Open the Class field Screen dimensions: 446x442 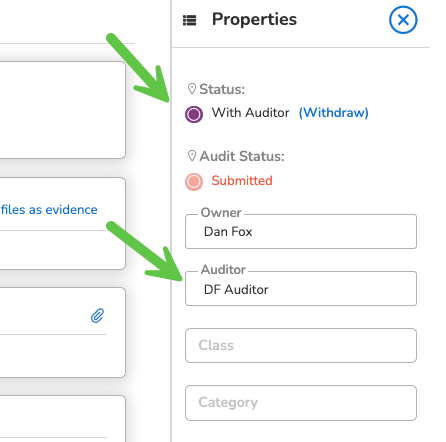(x=301, y=345)
